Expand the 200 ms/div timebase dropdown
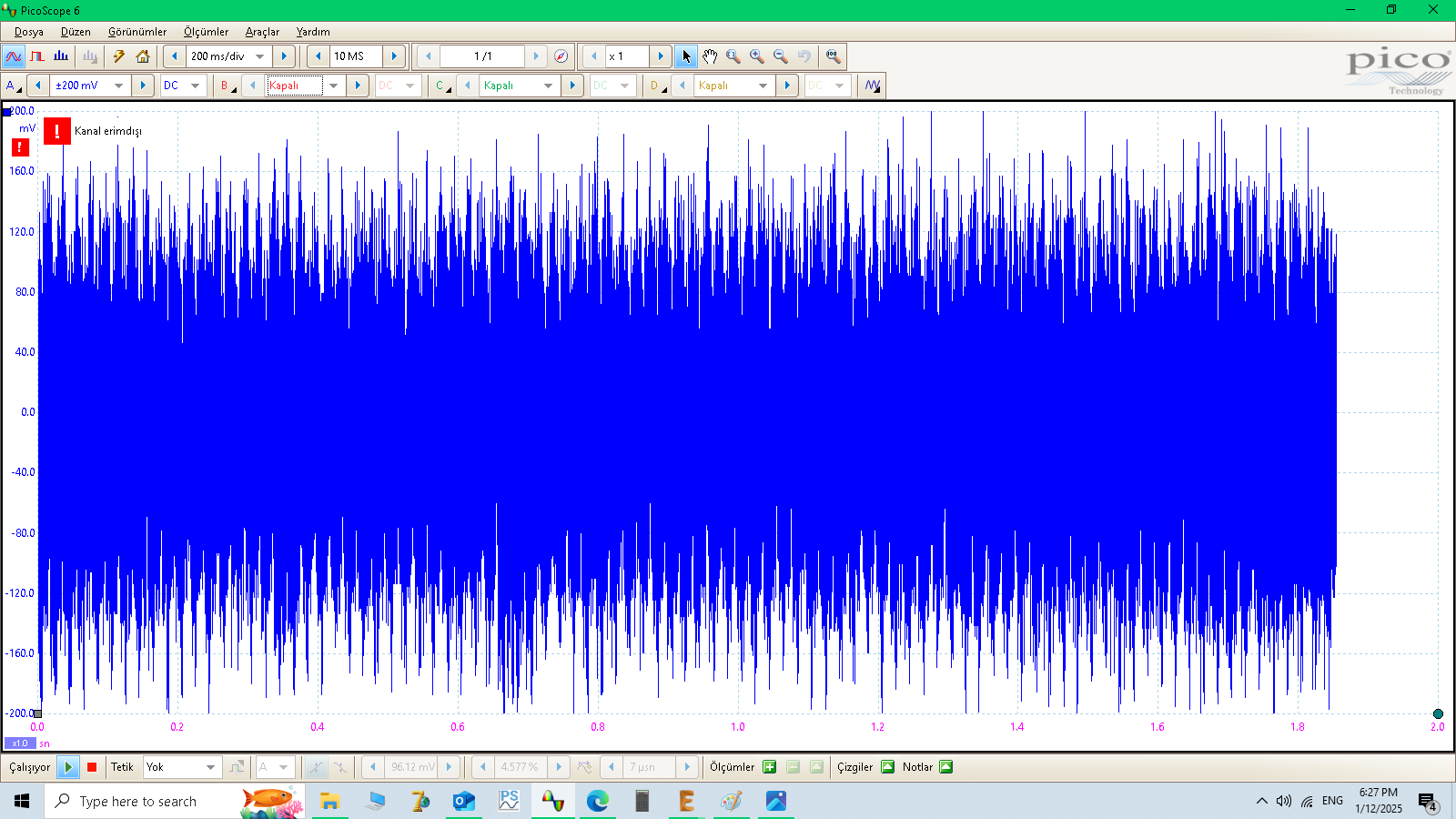 (260, 56)
